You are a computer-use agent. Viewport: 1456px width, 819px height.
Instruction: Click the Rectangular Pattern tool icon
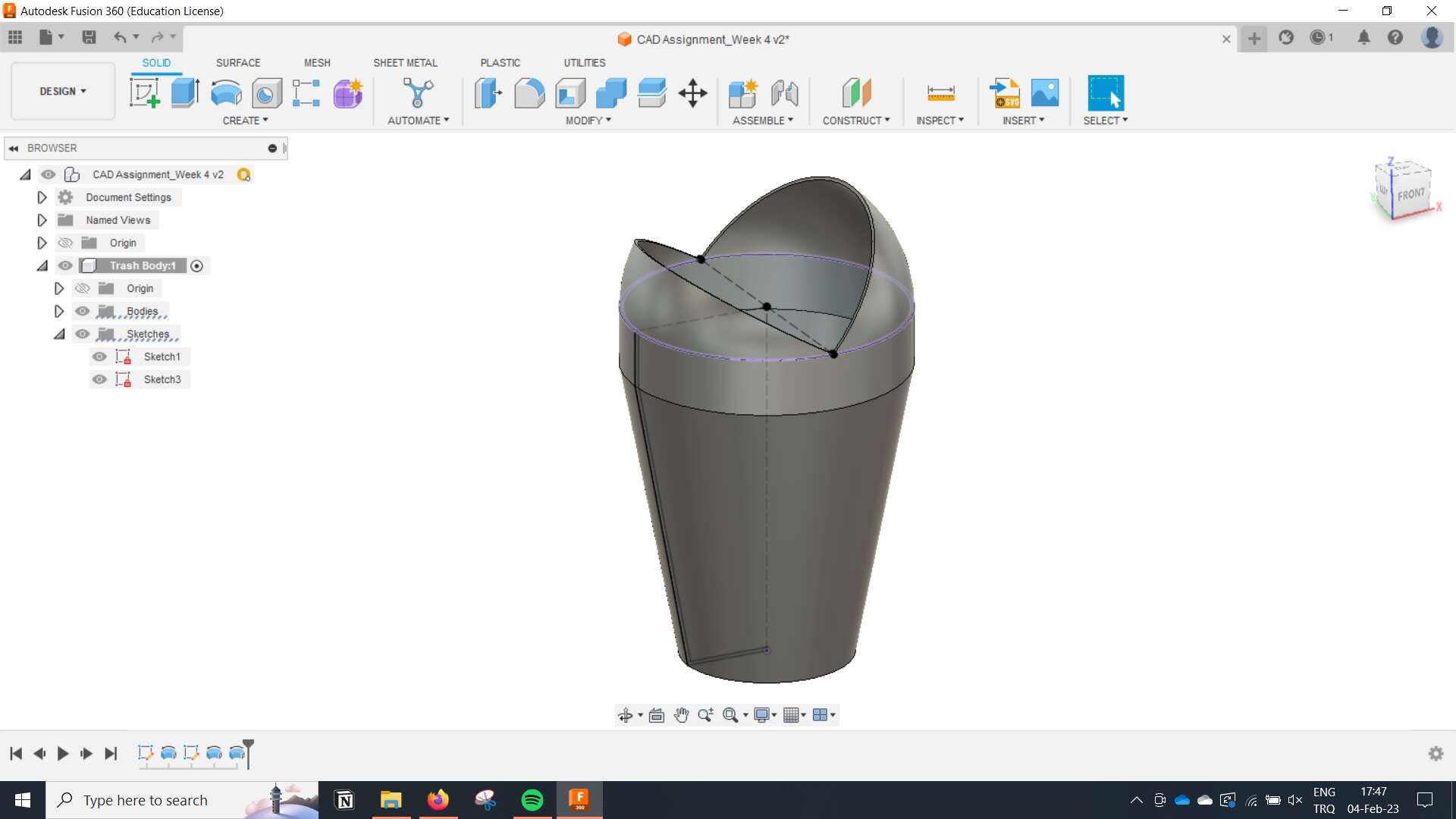tap(306, 93)
